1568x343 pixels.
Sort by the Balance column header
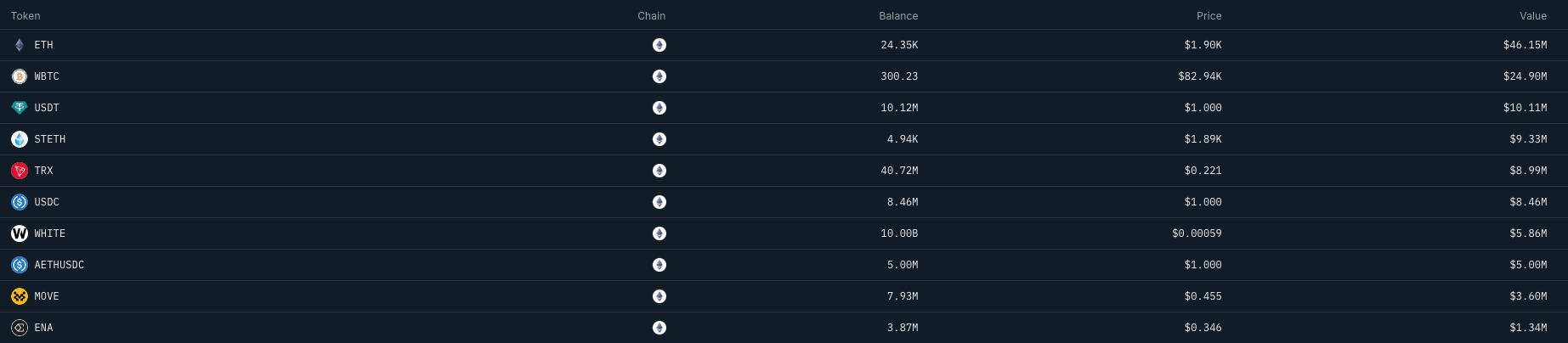point(898,16)
